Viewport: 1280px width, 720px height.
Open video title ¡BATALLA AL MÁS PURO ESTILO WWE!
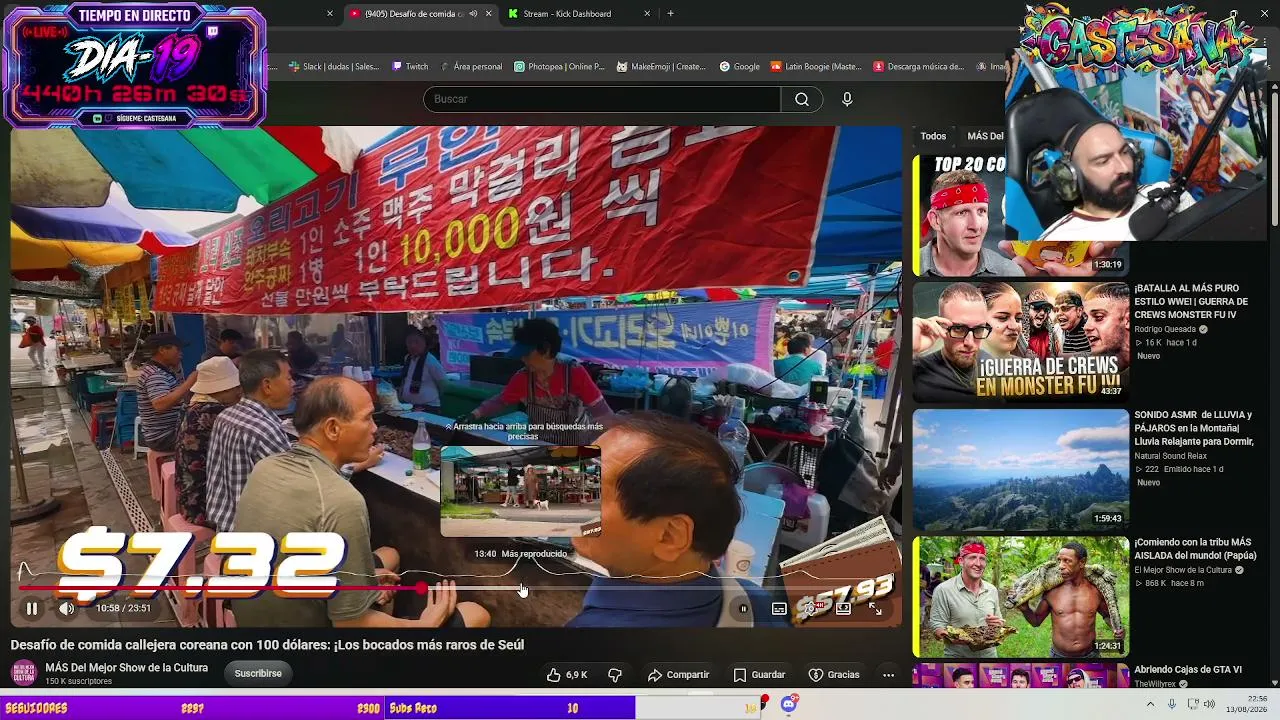[1191, 301]
